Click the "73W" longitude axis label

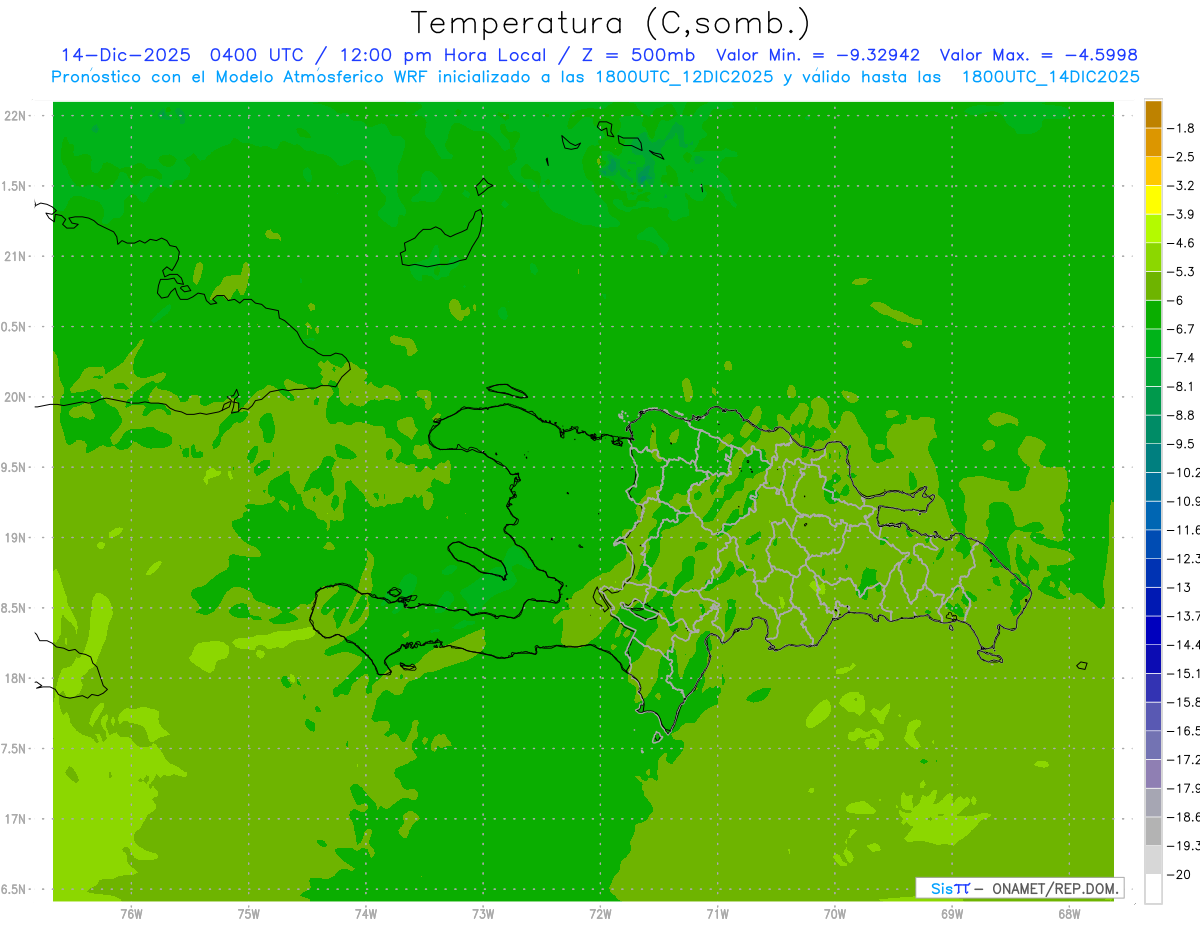tap(483, 914)
